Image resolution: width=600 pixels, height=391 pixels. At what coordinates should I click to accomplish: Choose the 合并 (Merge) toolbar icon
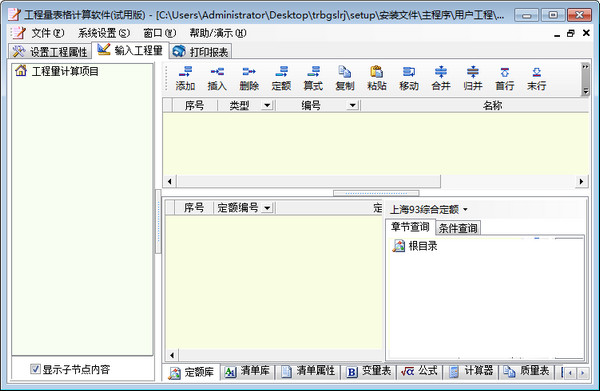(441, 78)
